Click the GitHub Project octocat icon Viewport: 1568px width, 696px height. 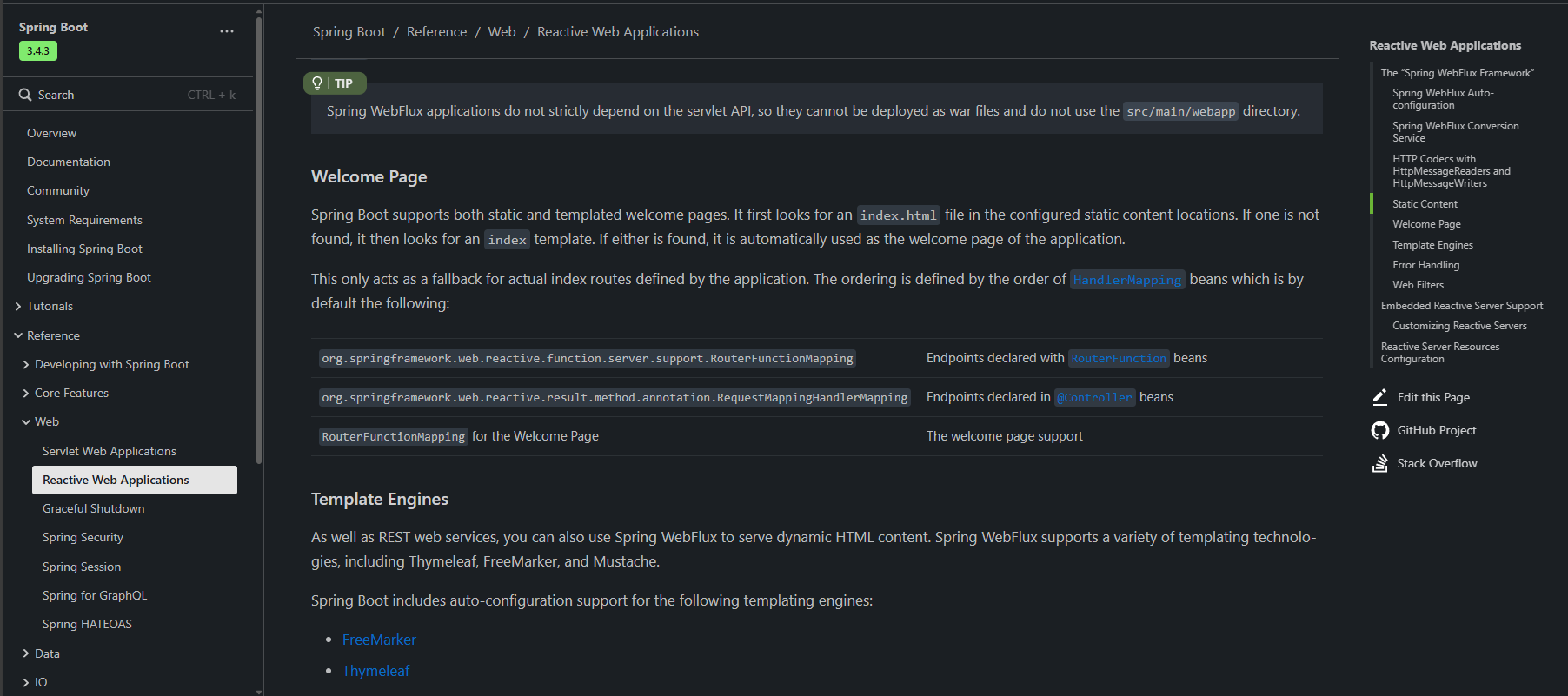[1379, 430]
